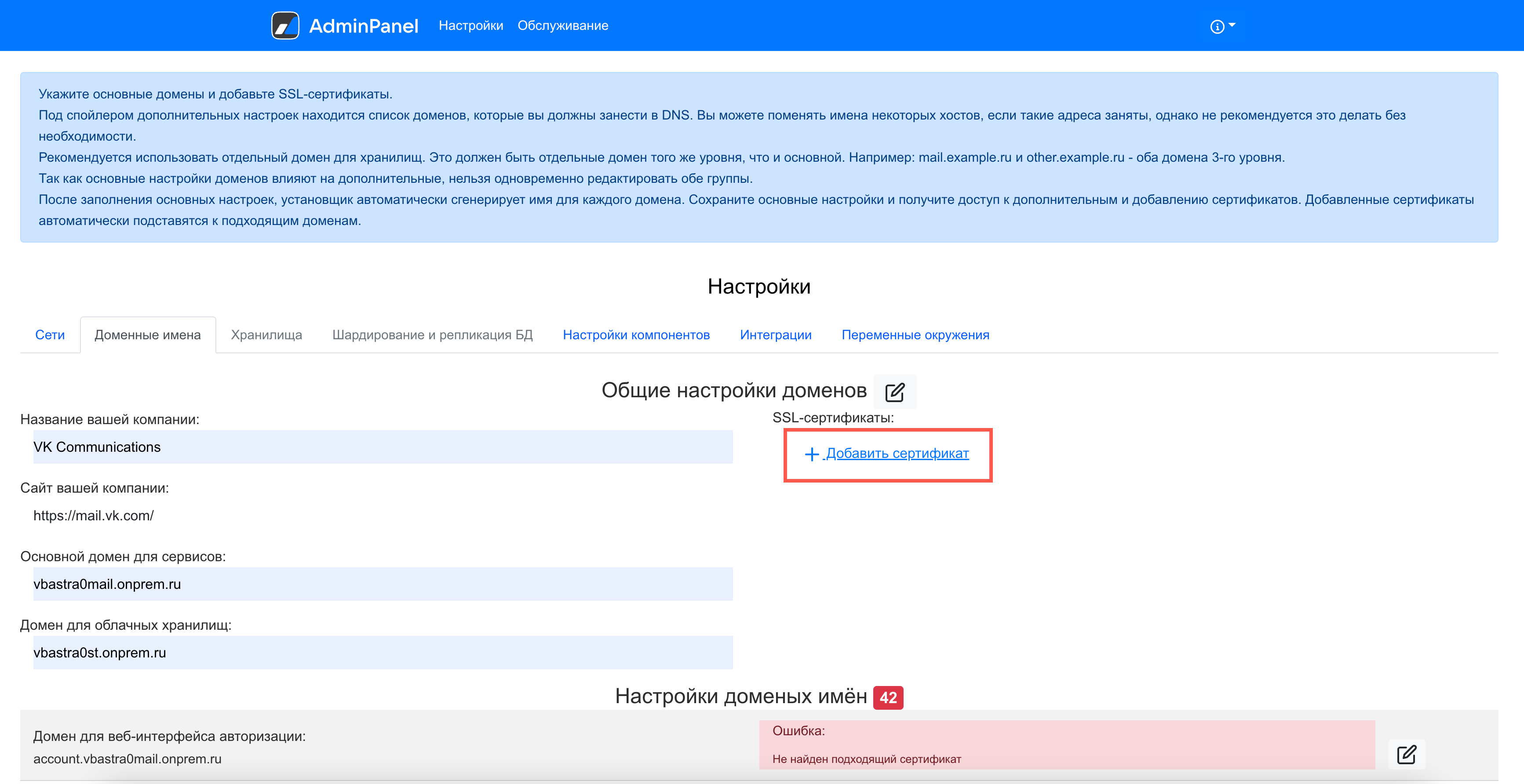Switch to the Сети tab
The image size is (1524, 784).
pyautogui.click(x=50, y=334)
